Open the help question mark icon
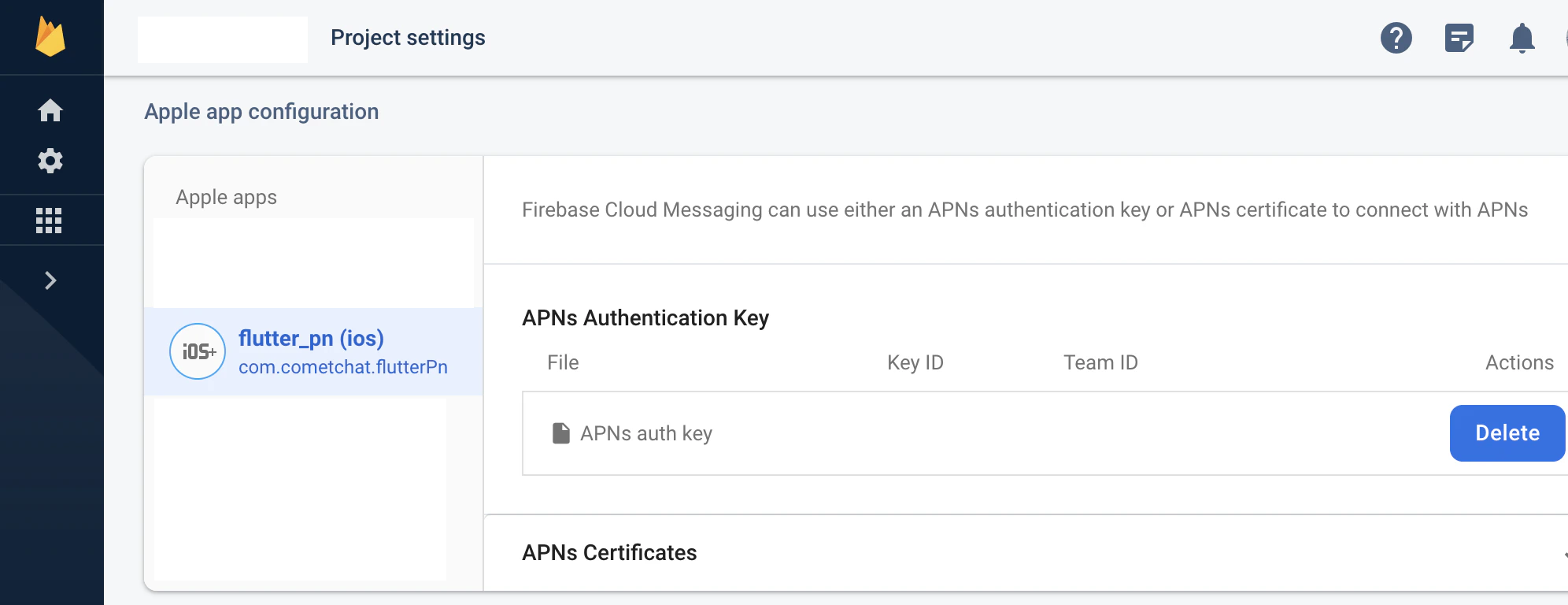 coord(1396,38)
